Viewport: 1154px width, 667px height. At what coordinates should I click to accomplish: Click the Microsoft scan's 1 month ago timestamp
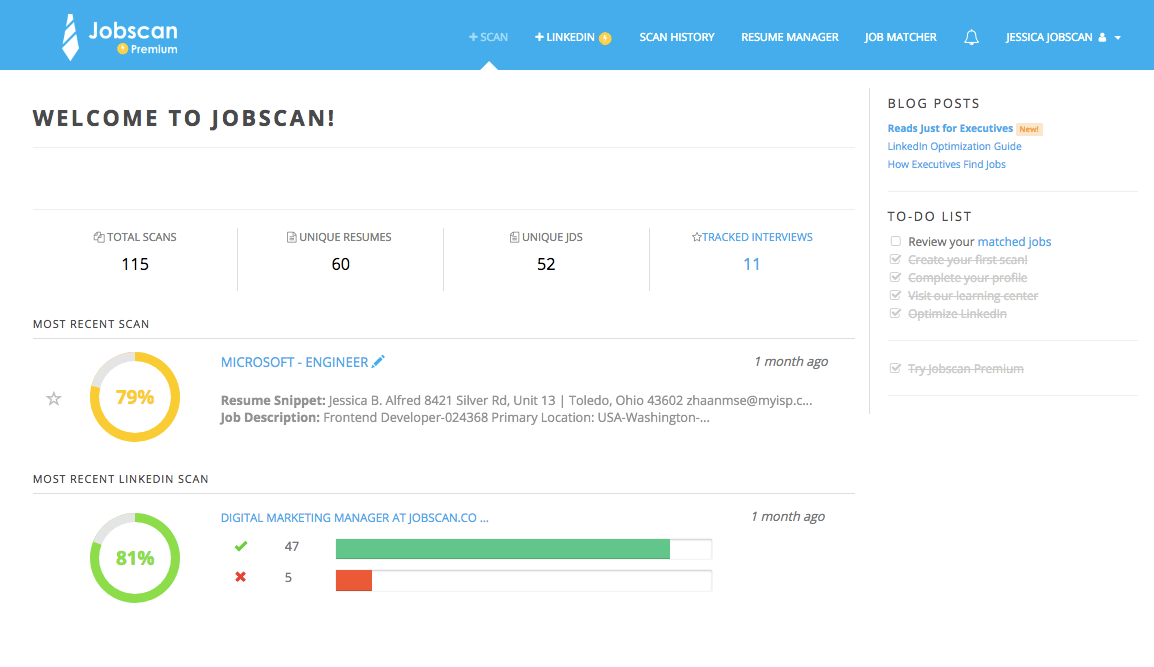(x=791, y=361)
